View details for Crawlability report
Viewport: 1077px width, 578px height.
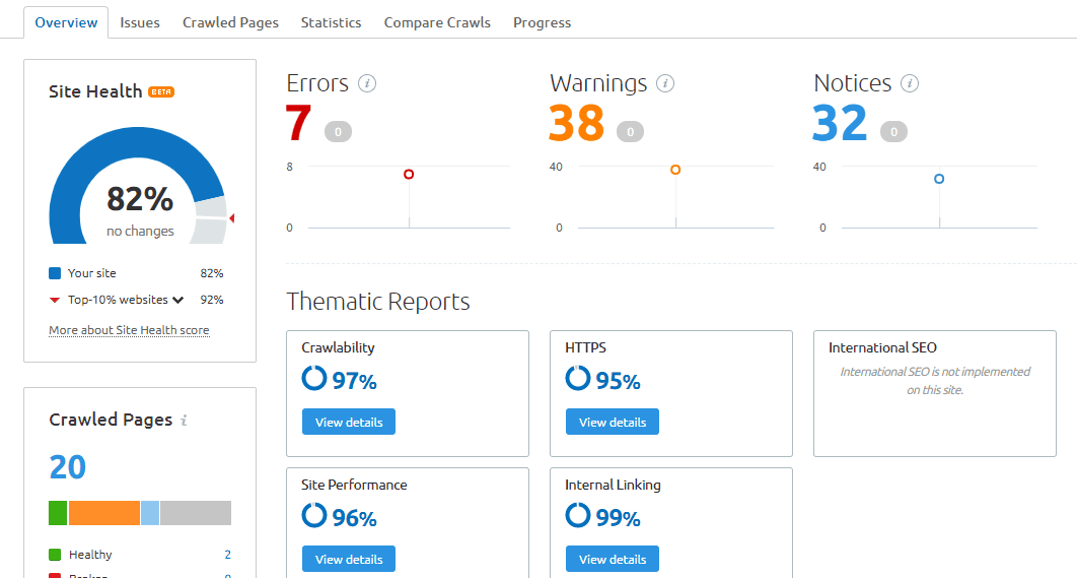click(349, 422)
